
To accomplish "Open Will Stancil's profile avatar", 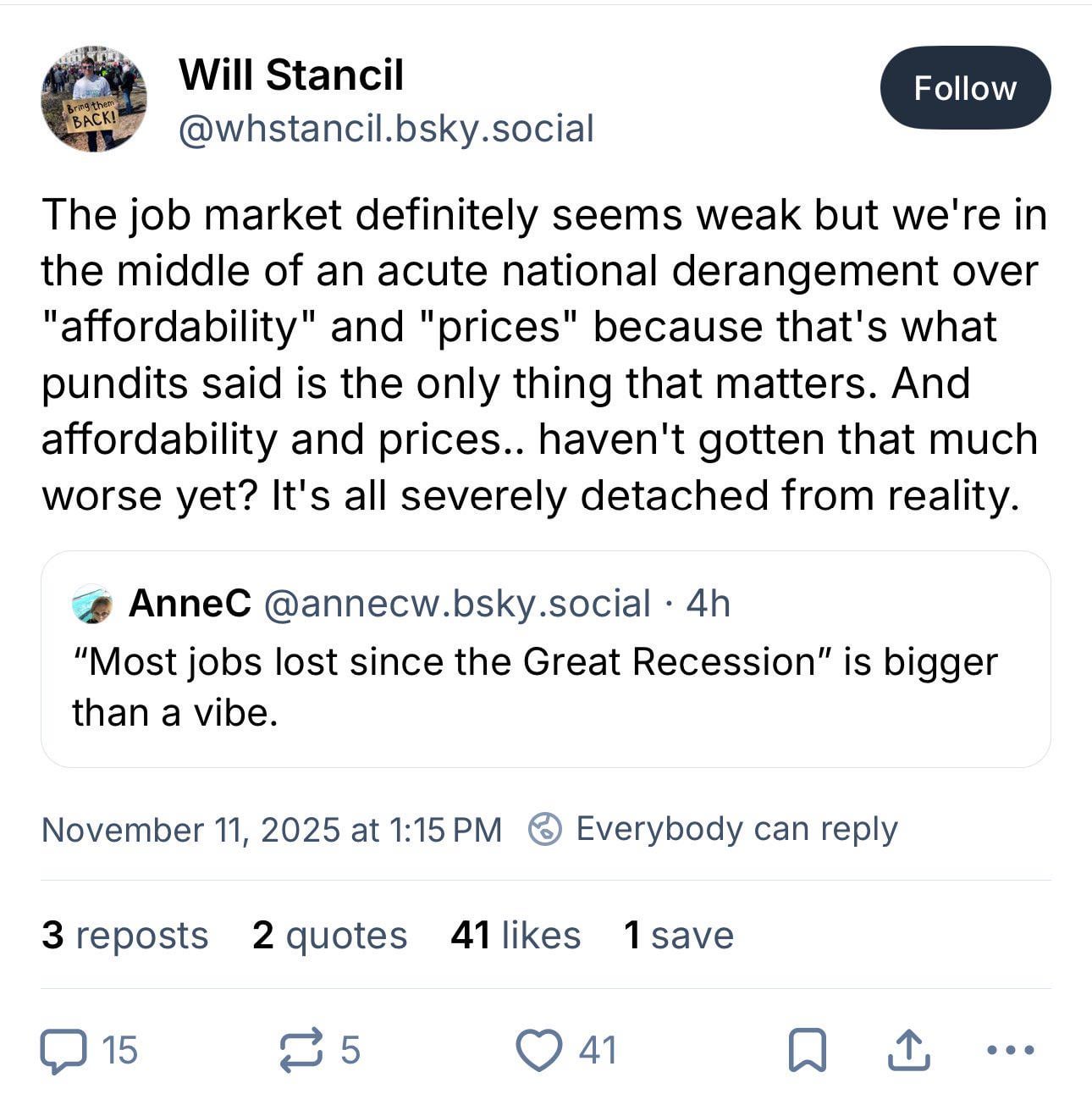I will point(94,99).
